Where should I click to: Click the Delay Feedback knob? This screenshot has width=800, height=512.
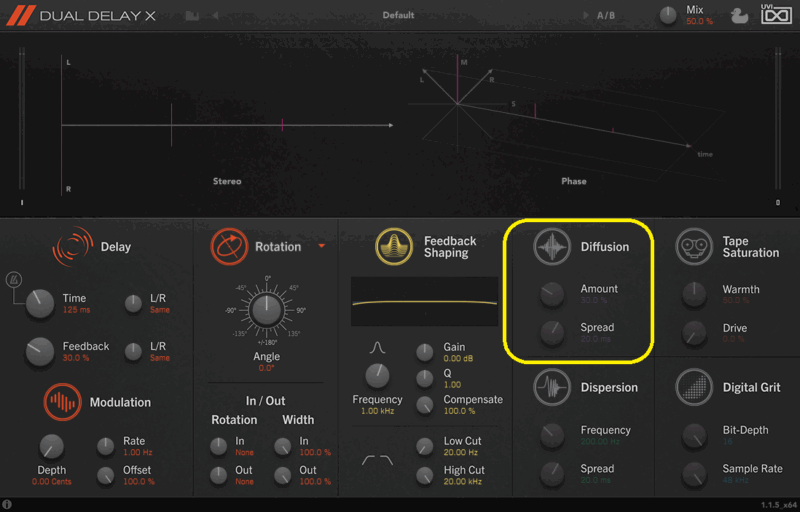40,351
